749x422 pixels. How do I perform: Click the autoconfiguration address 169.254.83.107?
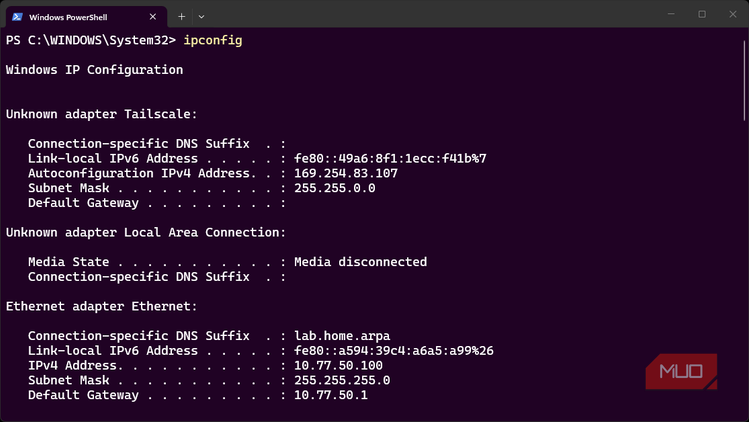tap(346, 173)
